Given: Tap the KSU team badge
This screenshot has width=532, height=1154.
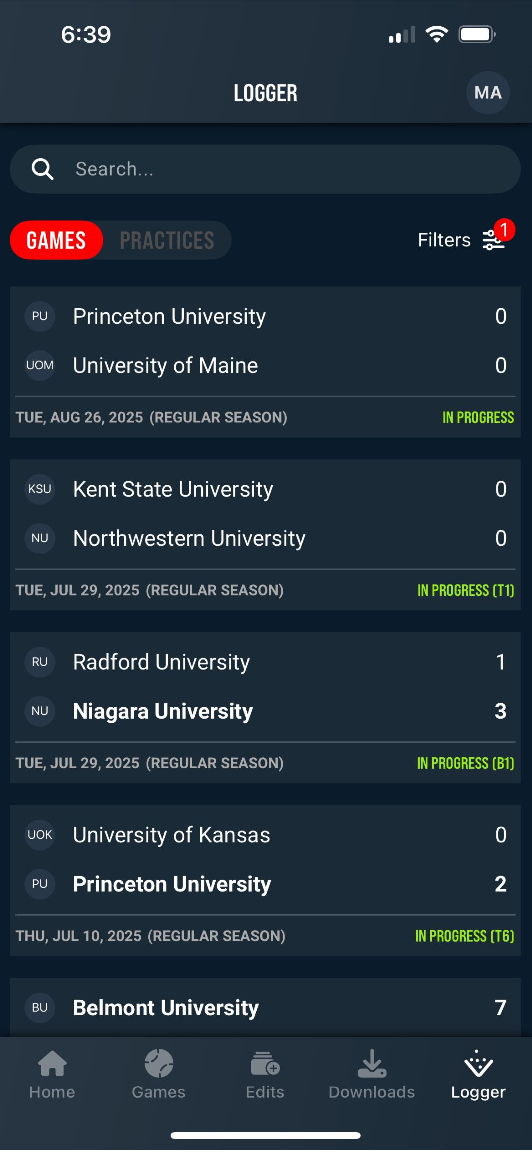Looking at the screenshot, I should [x=40, y=489].
